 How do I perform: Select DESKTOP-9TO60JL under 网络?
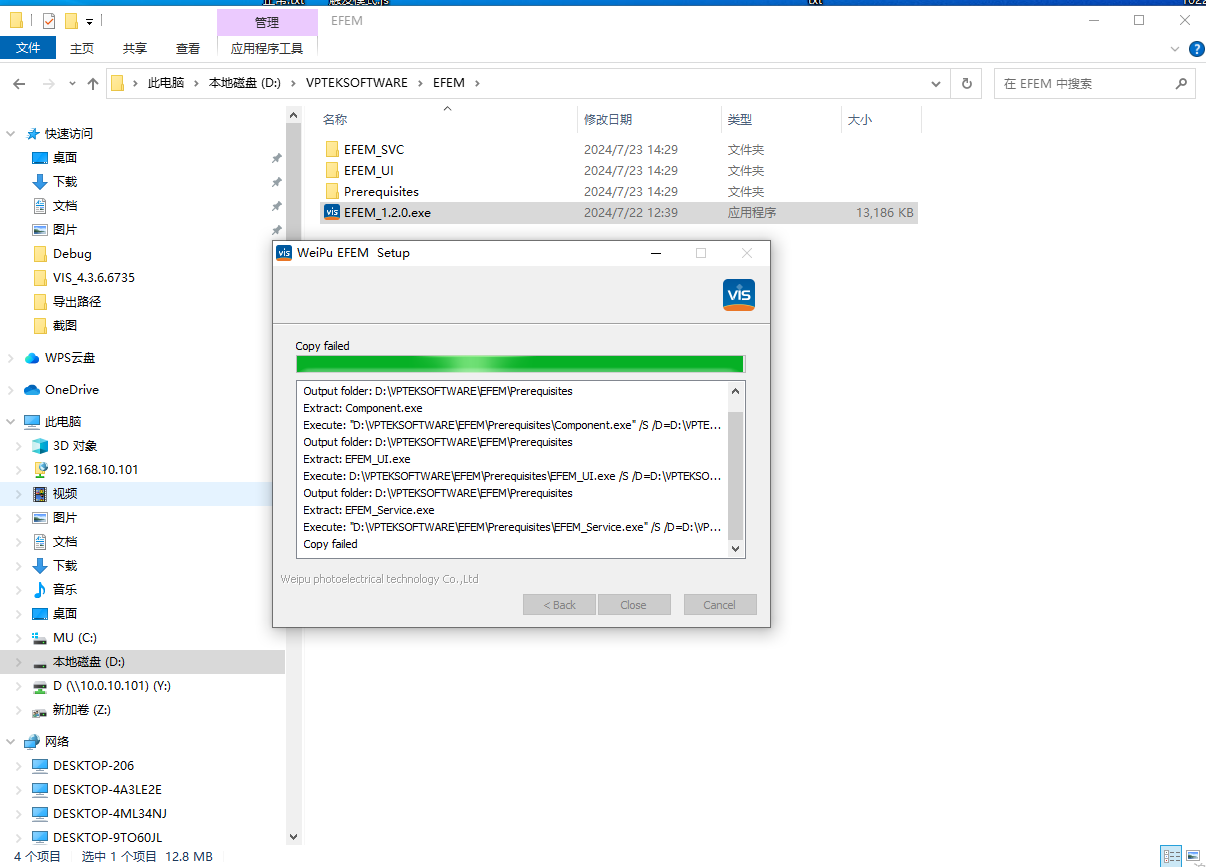(x=107, y=838)
